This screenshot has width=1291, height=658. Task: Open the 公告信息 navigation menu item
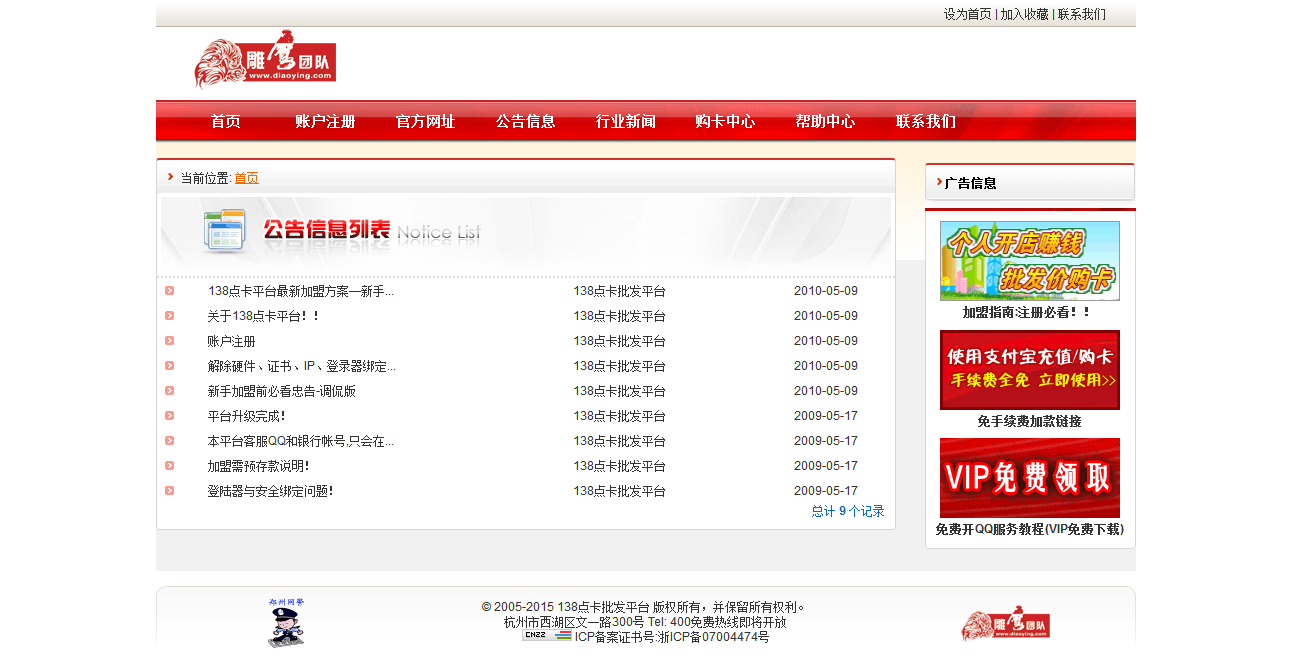(526, 121)
